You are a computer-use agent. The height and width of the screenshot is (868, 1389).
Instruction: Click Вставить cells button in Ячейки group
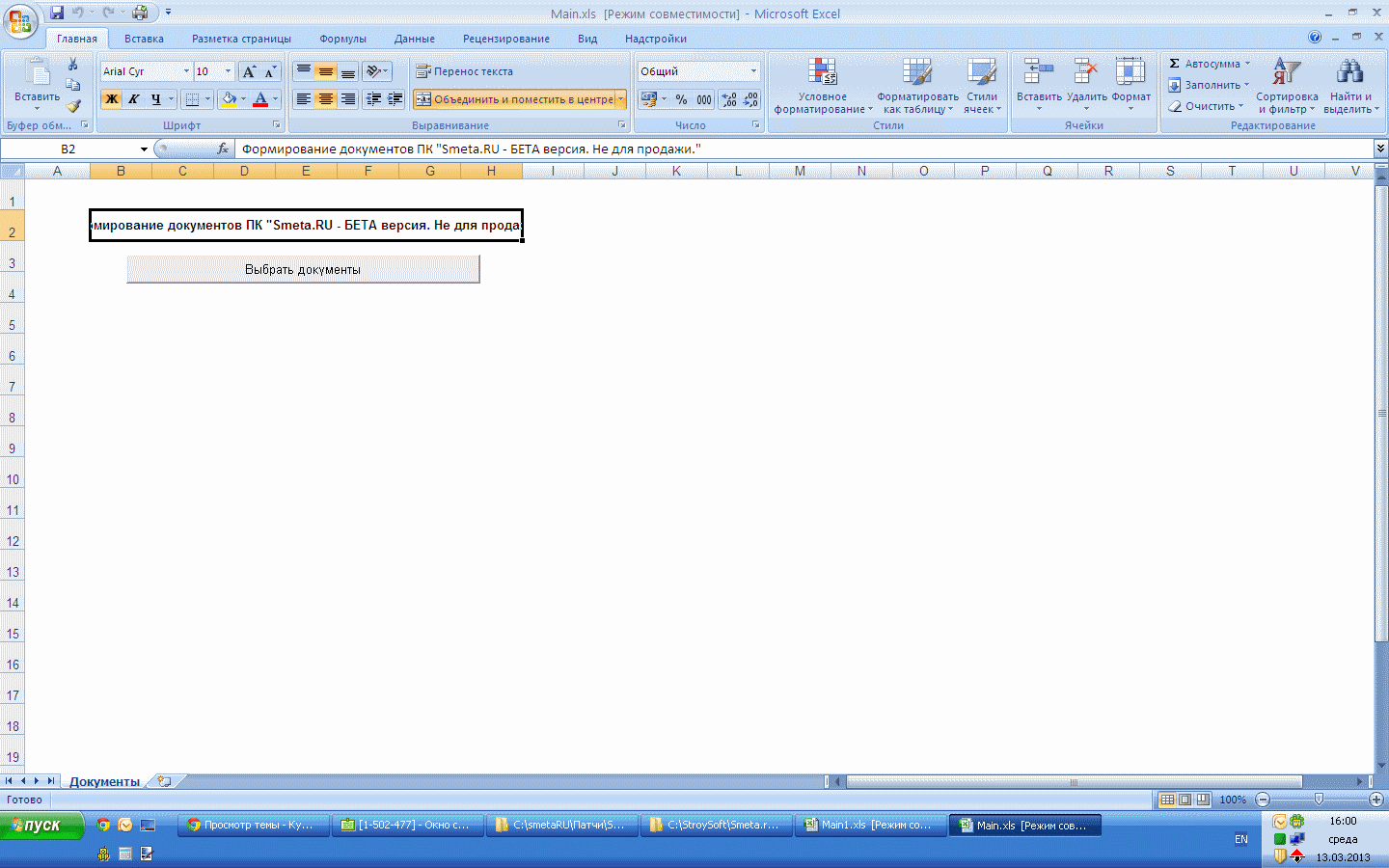(1039, 86)
